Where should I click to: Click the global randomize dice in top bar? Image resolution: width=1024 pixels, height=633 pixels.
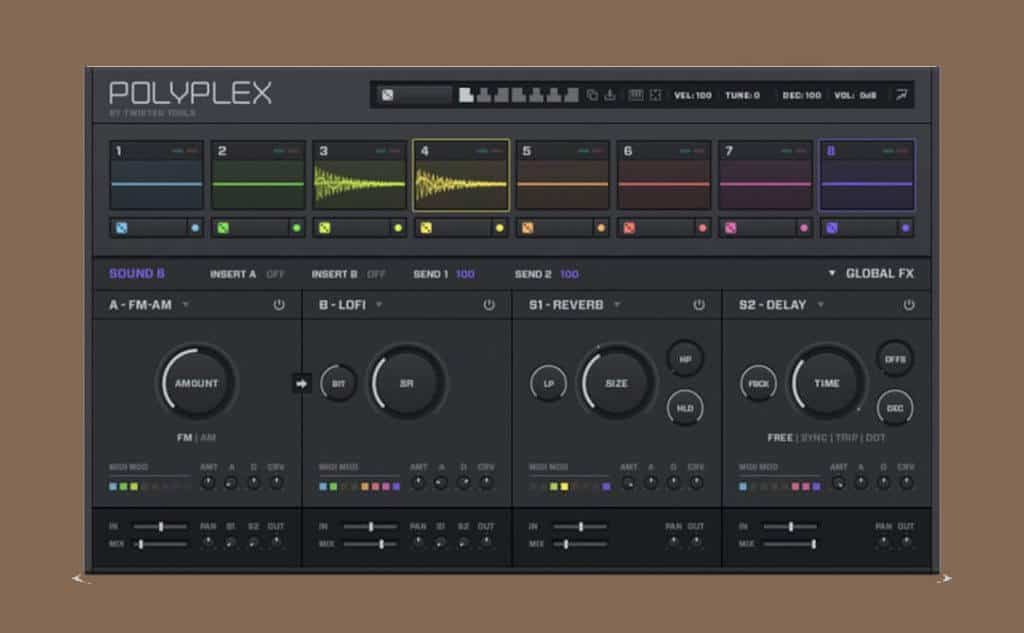(x=387, y=95)
